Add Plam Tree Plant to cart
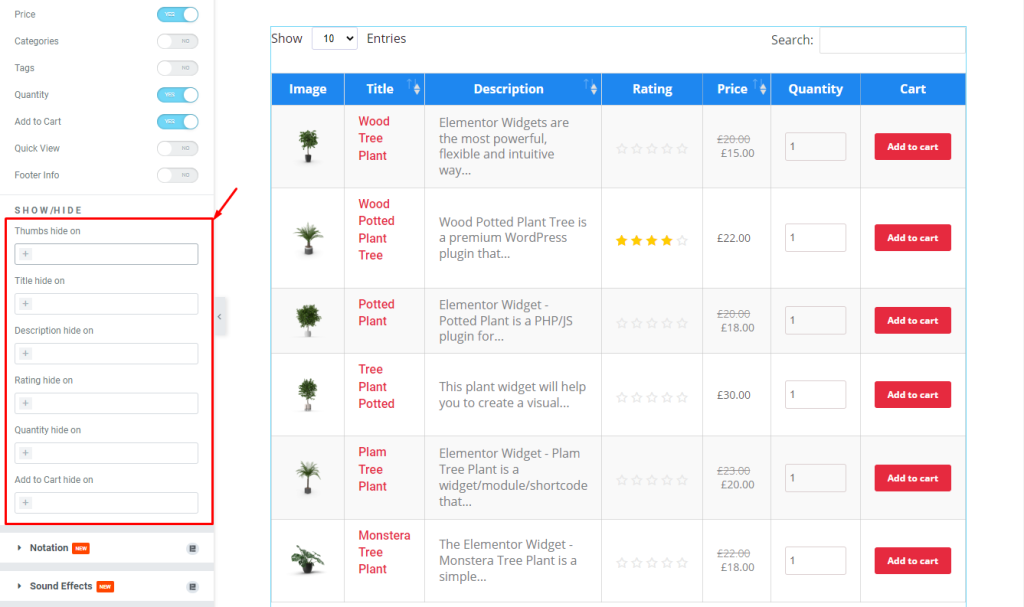Image resolution: width=1024 pixels, height=607 pixels. [912, 478]
